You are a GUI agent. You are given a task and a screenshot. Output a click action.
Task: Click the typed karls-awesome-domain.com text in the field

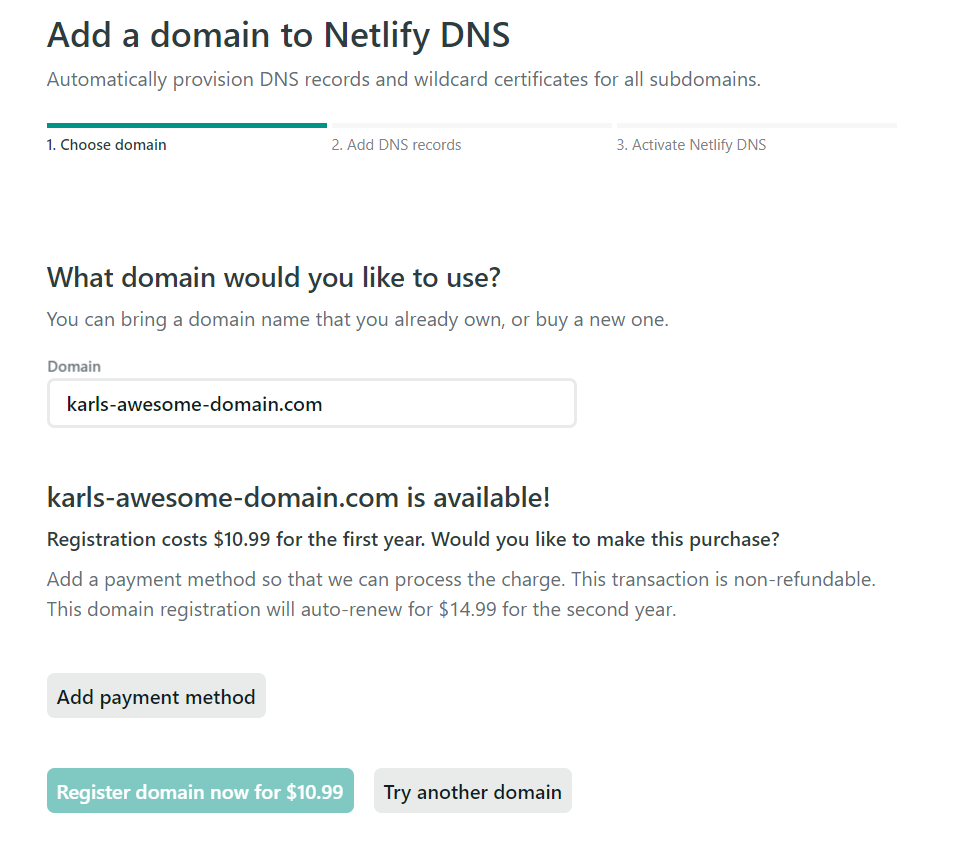[194, 404]
